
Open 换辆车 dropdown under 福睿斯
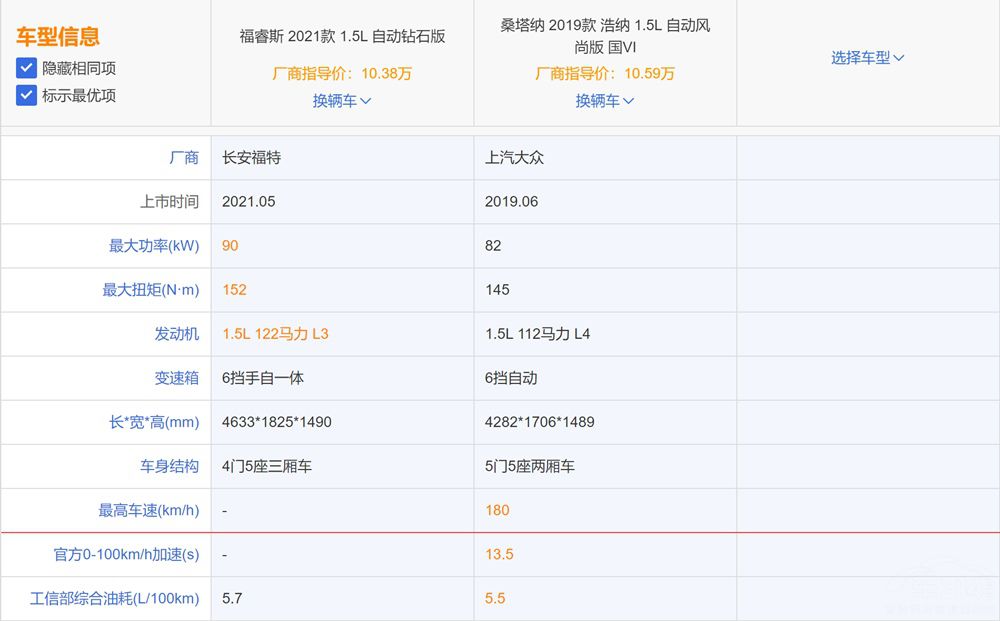click(x=342, y=101)
